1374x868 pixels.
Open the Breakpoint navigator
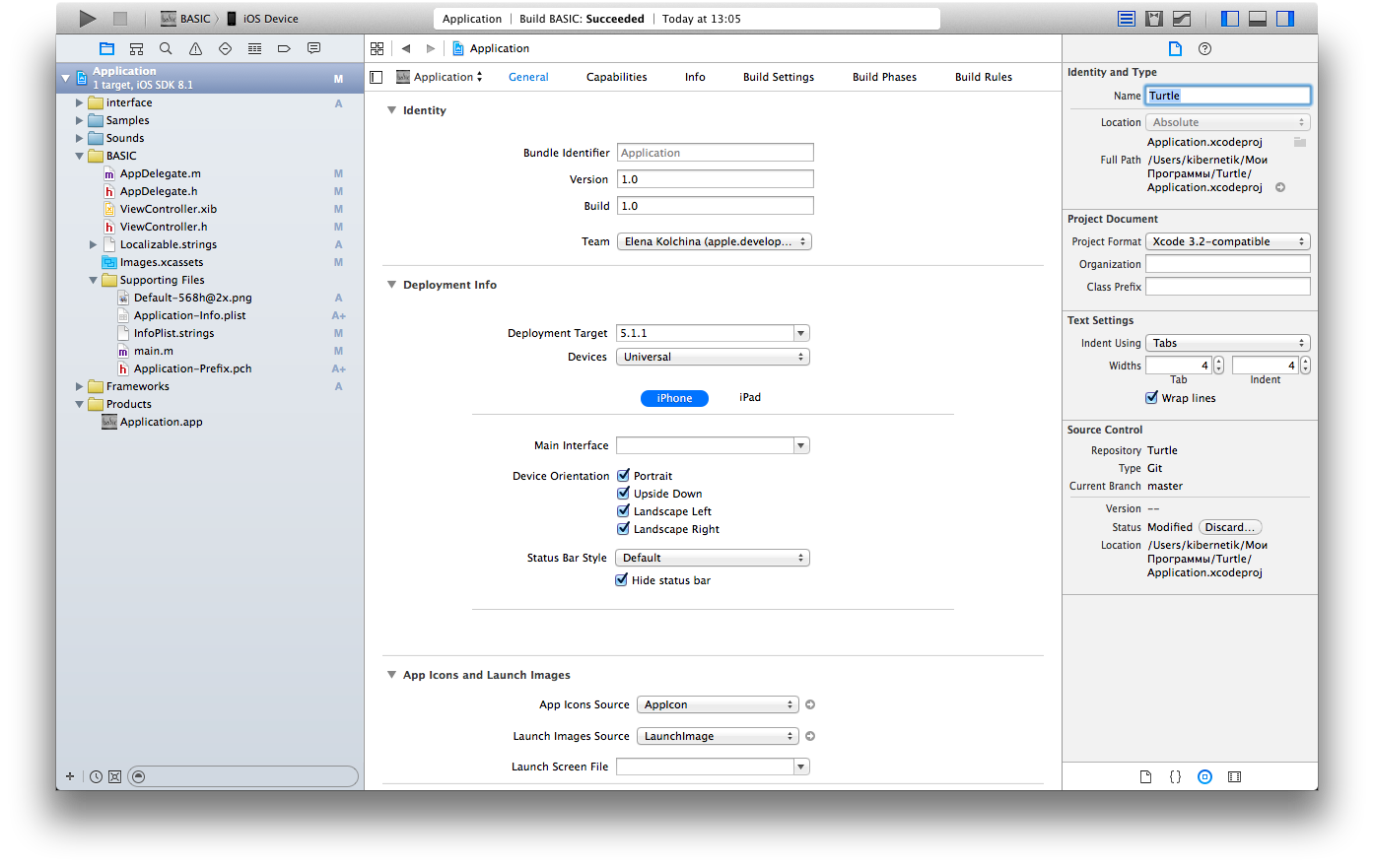(284, 48)
